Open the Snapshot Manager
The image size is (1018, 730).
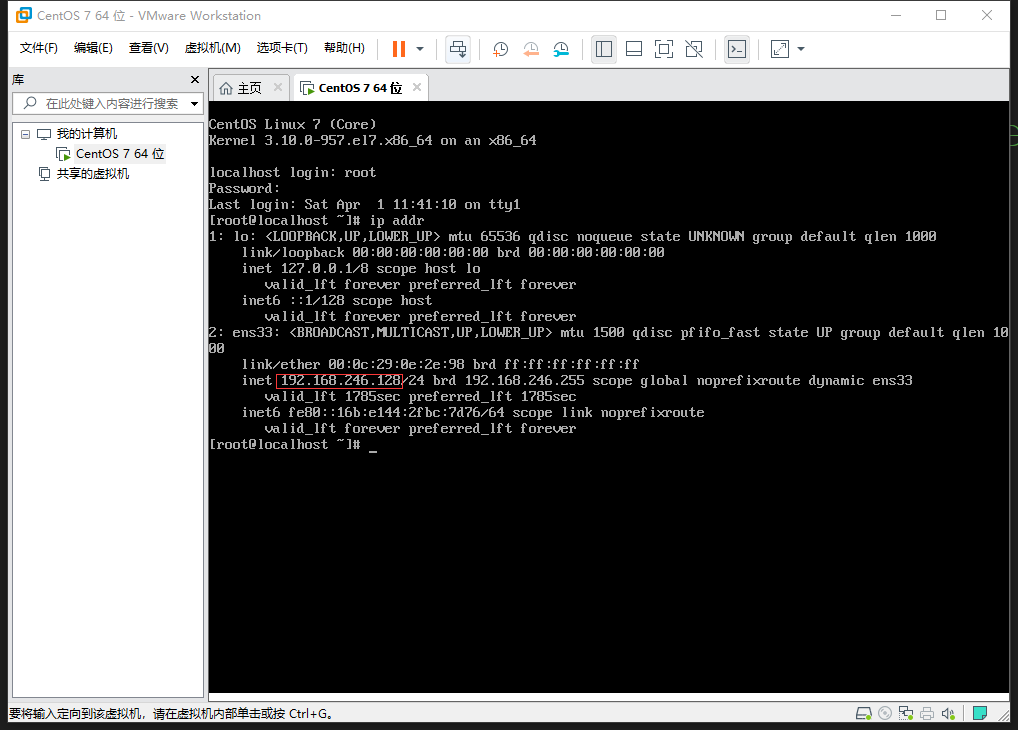tap(561, 48)
